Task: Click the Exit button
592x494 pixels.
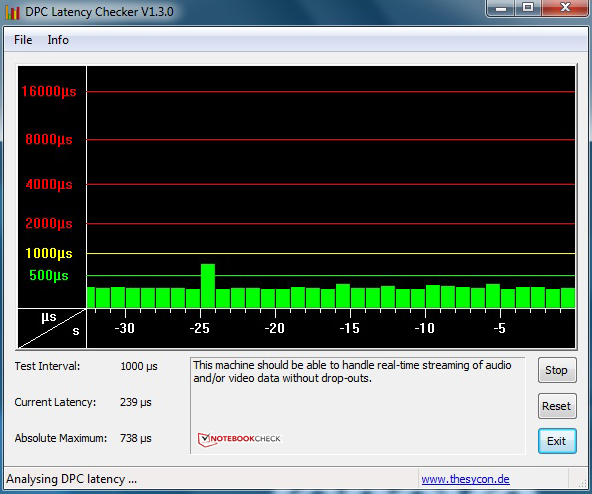Action: pyautogui.click(x=557, y=441)
